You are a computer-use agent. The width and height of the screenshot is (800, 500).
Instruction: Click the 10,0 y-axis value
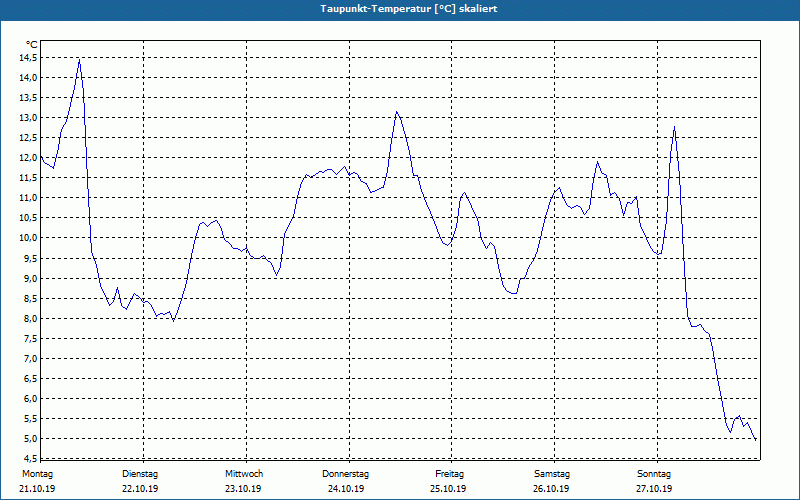[29, 238]
